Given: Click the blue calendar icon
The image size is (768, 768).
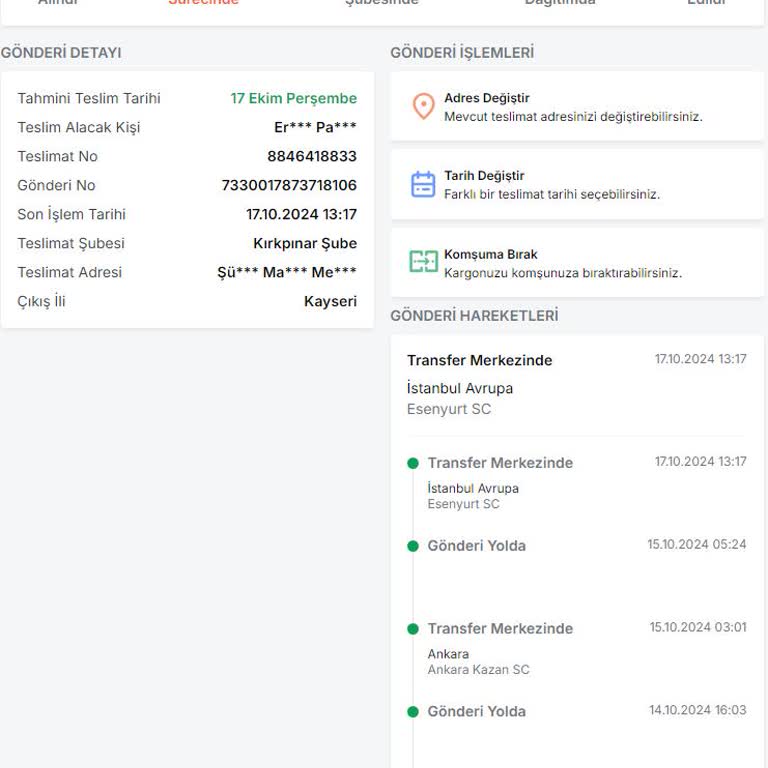Looking at the screenshot, I should pyautogui.click(x=423, y=184).
